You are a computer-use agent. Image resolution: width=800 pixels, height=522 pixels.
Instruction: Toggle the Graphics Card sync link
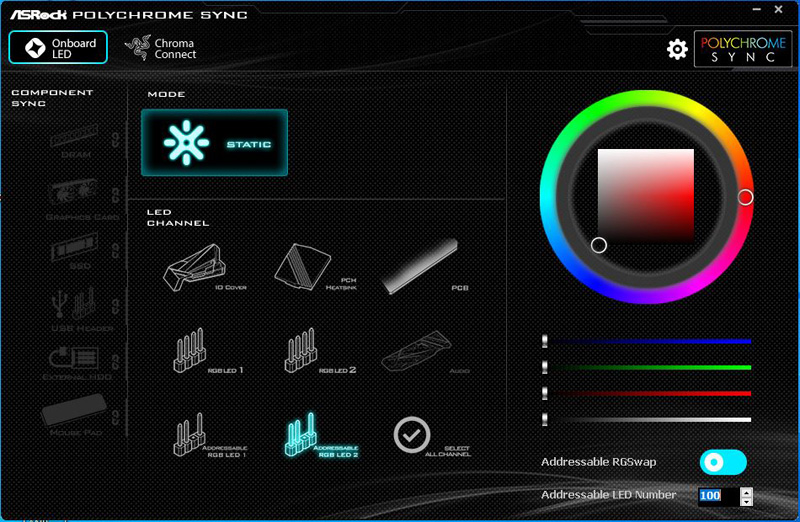[x=116, y=194]
